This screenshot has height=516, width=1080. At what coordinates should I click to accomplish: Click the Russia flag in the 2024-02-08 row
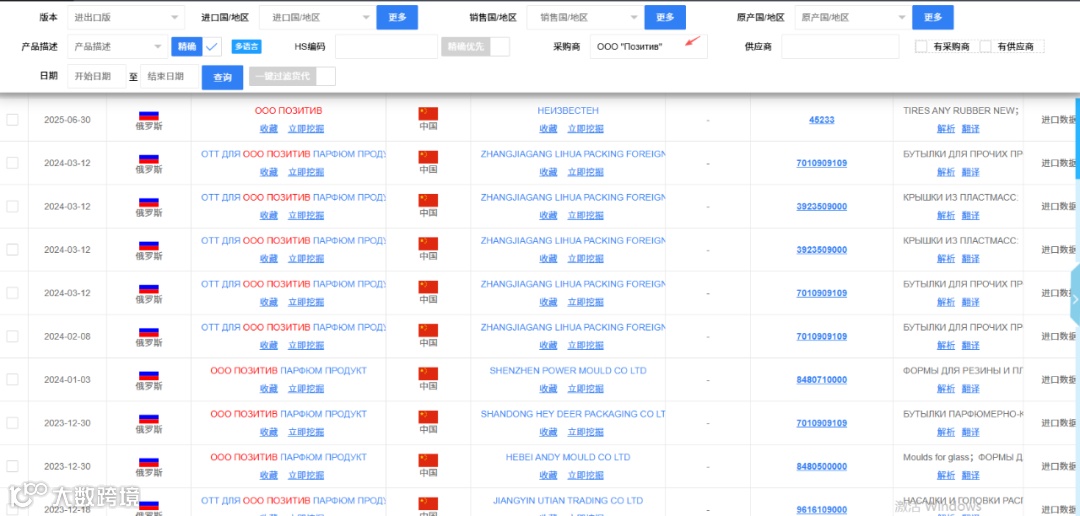click(149, 332)
